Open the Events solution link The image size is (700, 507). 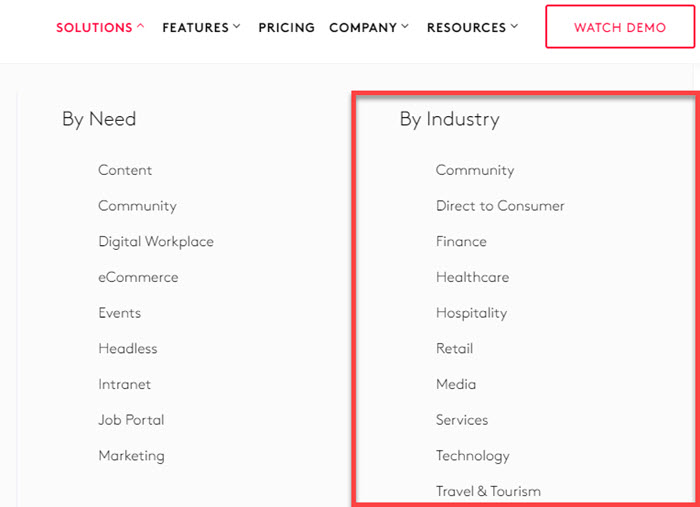pos(120,313)
